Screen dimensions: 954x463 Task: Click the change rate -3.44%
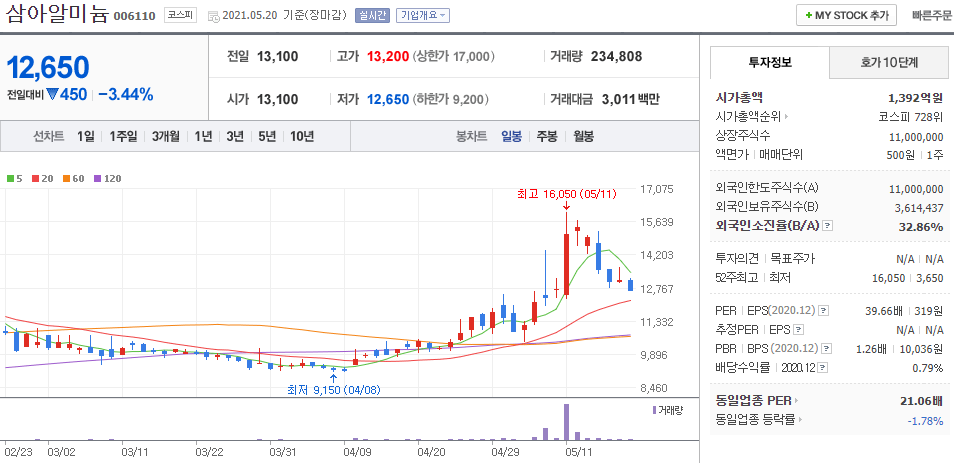tap(125, 95)
